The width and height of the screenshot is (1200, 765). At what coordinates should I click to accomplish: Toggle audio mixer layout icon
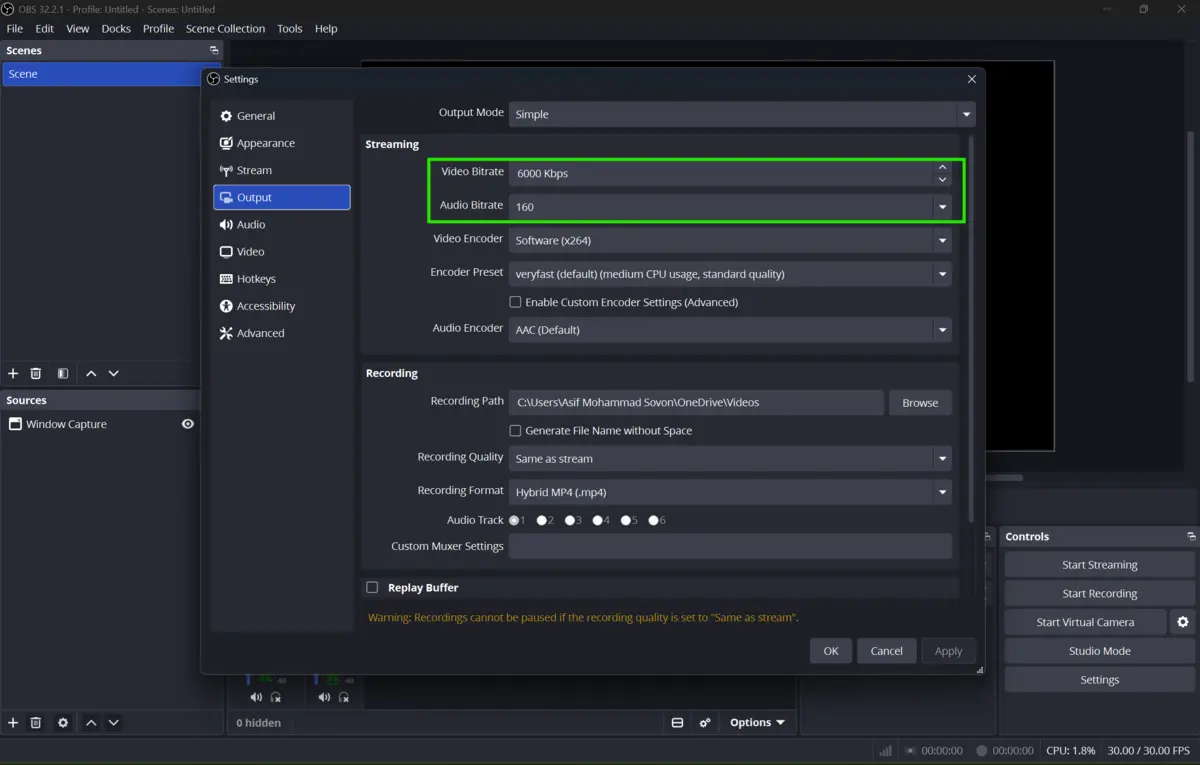(x=677, y=722)
